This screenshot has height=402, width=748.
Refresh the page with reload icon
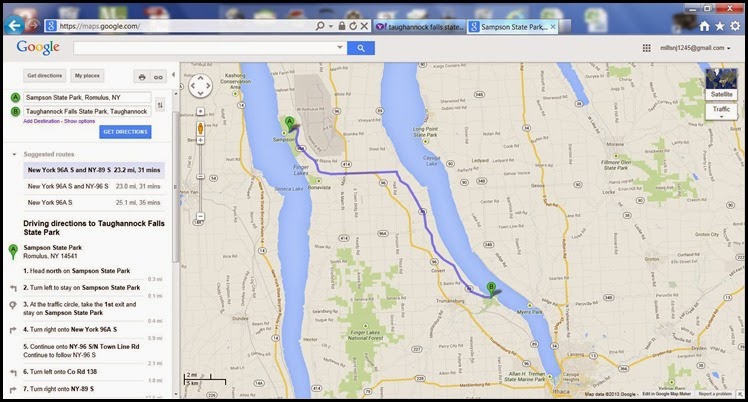353,26
